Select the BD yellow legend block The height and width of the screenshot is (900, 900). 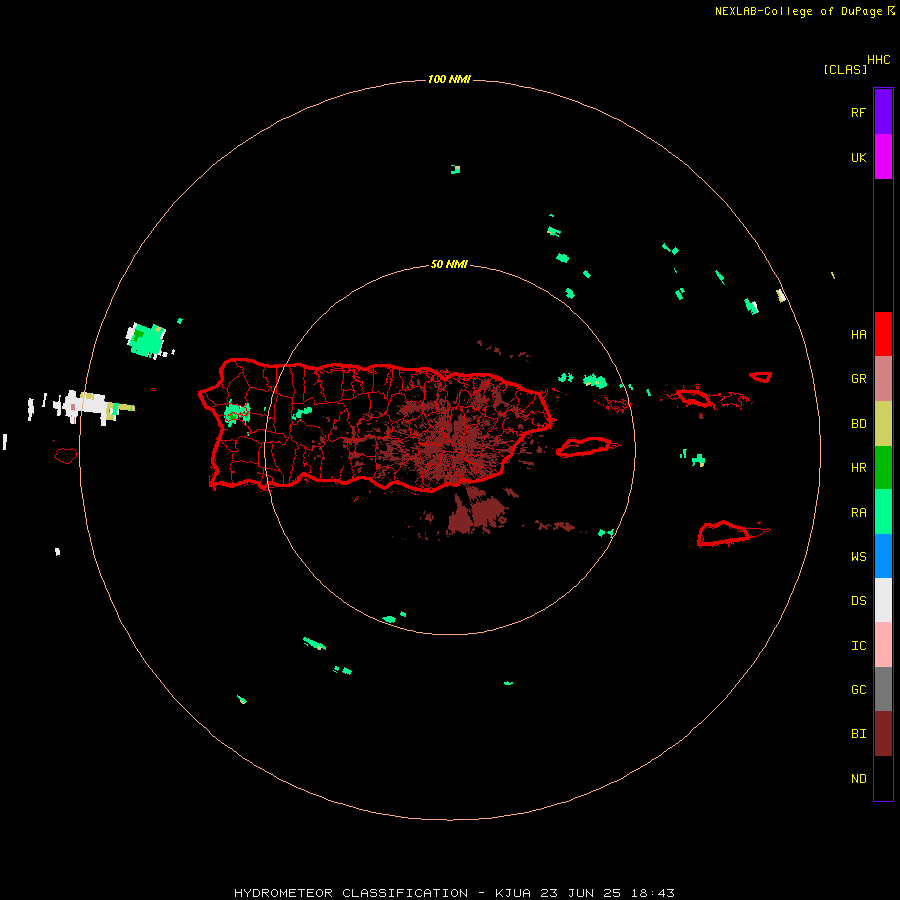[x=883, y=424]
